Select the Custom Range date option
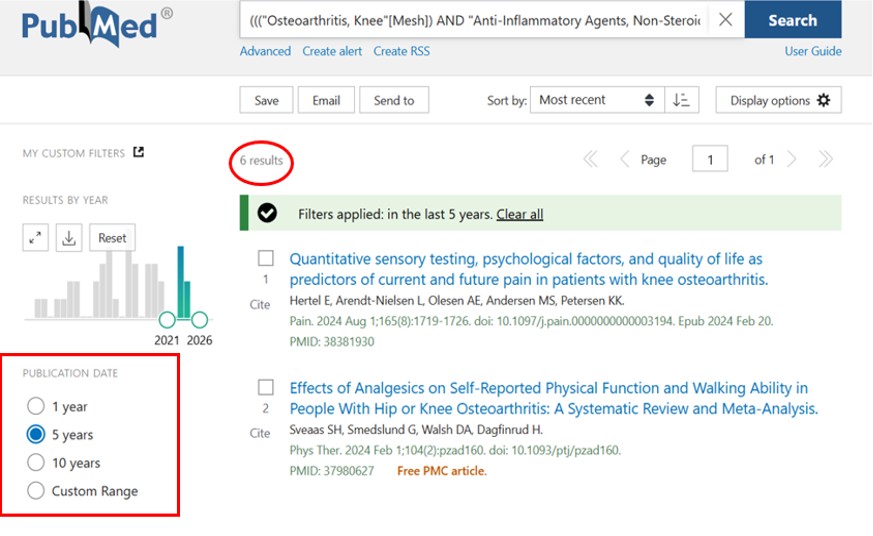Viewport: 873px width, 536px height. [36, 491]
